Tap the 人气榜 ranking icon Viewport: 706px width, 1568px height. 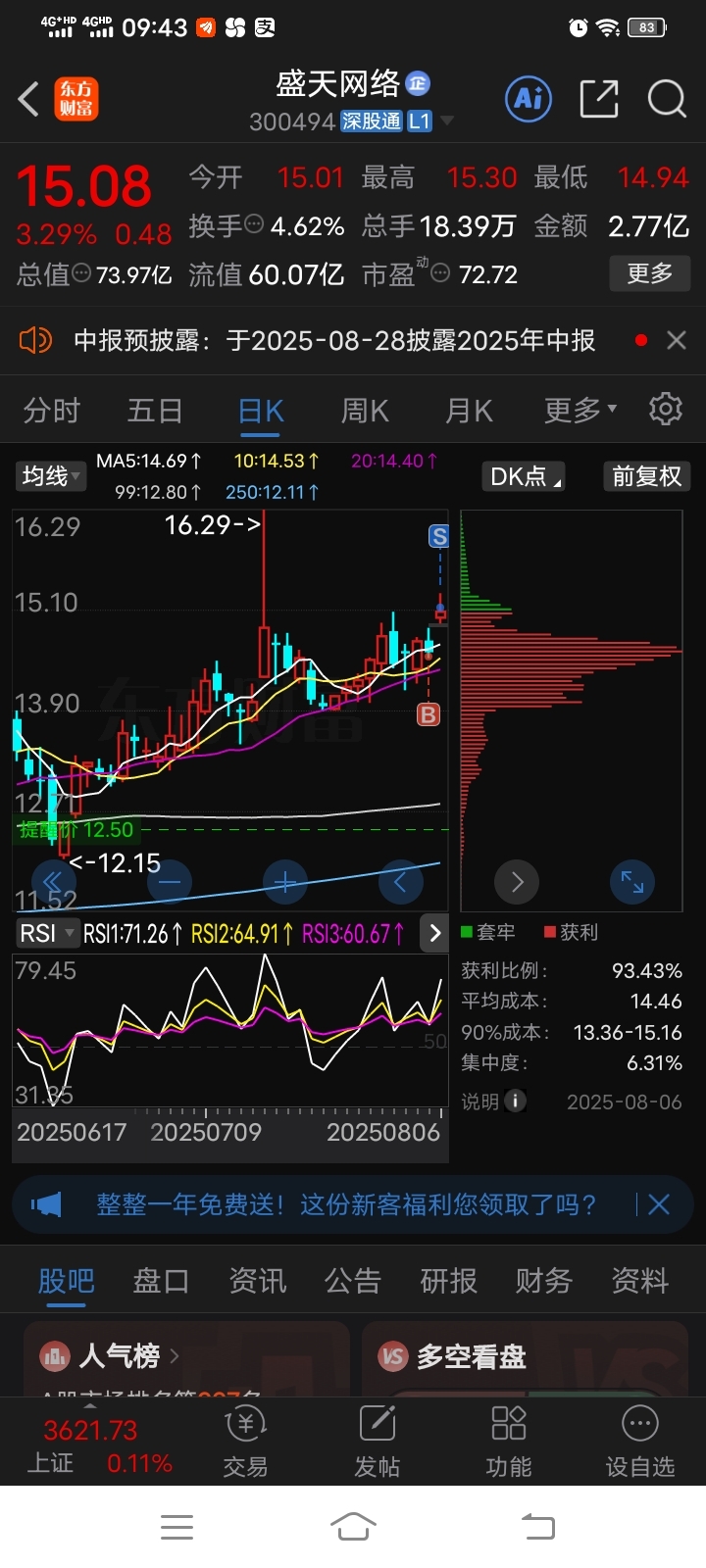[55, 1356]
